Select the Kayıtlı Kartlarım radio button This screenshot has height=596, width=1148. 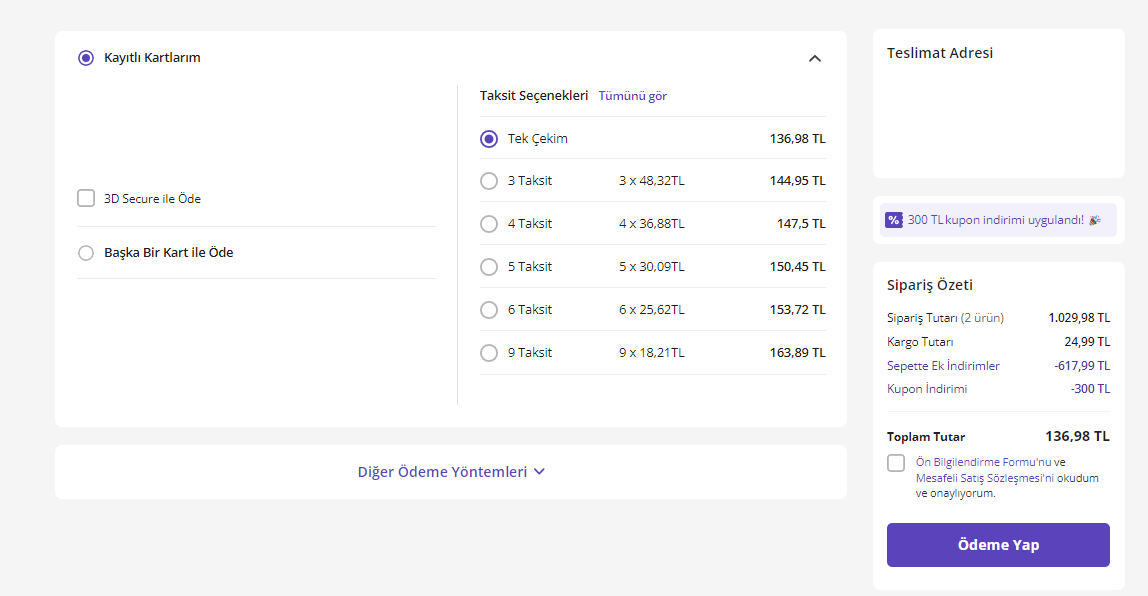[x=86, y=58]
